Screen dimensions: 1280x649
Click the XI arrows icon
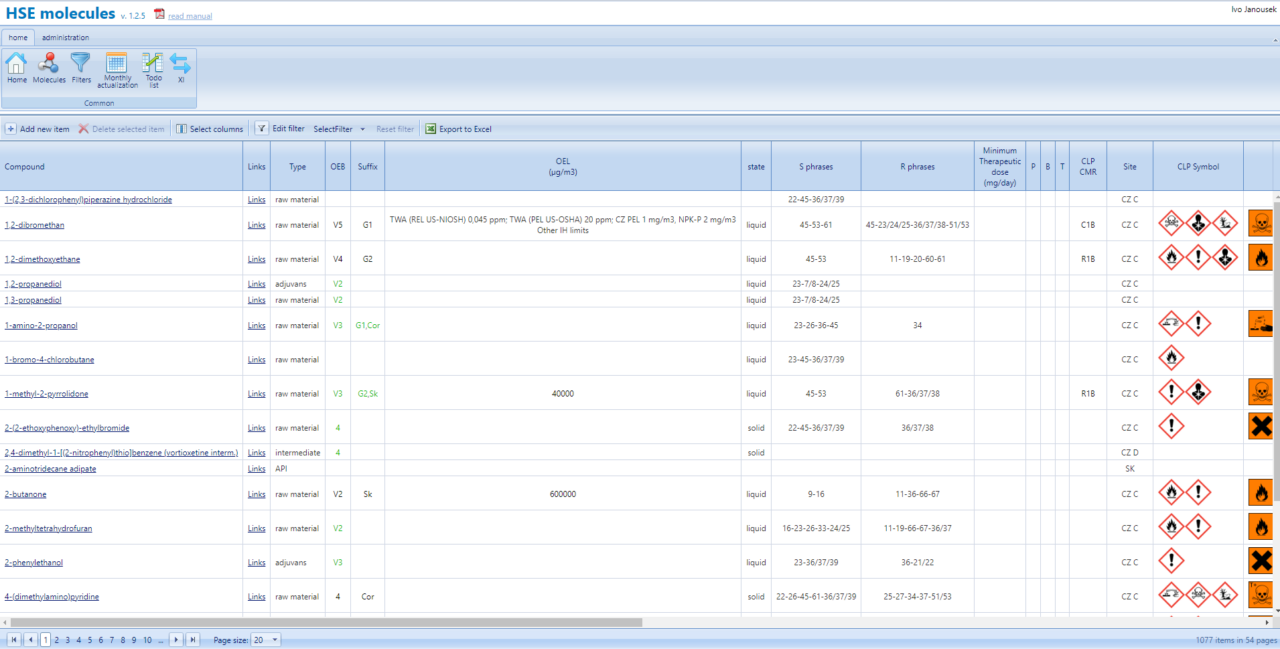[181, 68]
